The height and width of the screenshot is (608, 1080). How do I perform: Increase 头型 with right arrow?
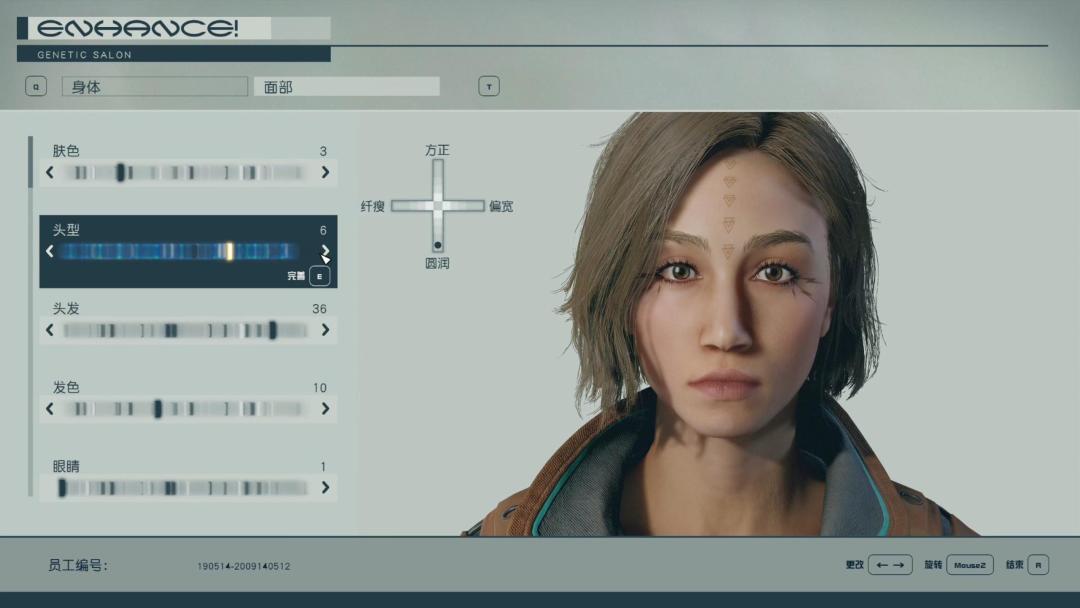[x=325, y=251]
